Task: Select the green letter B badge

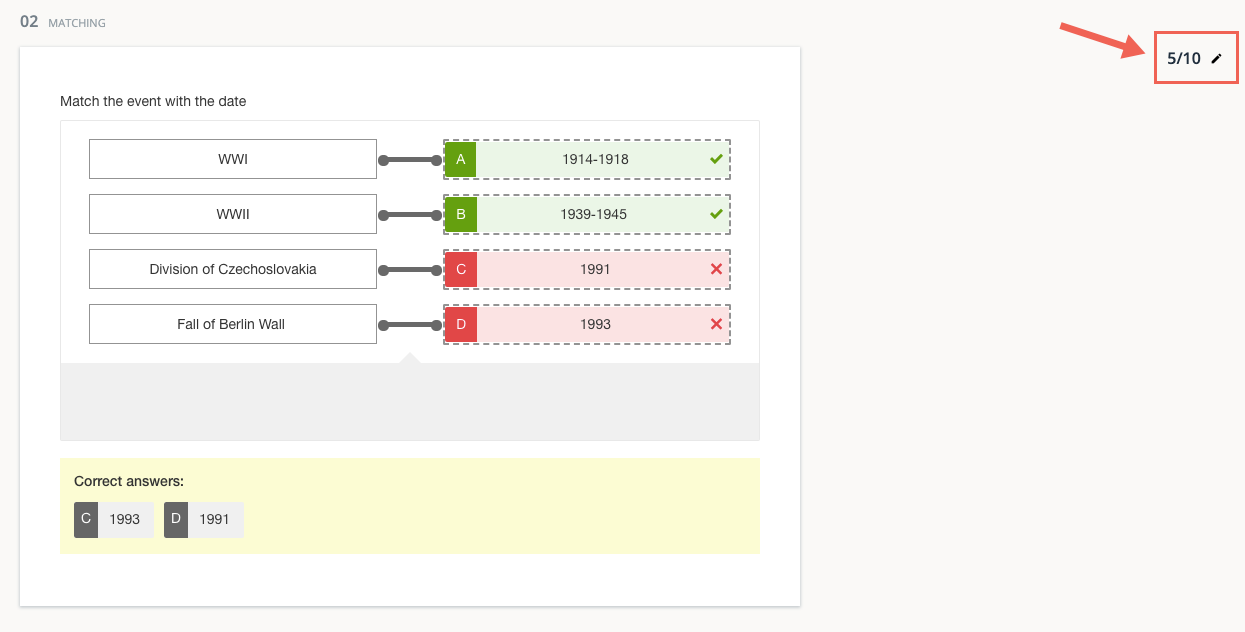Action: [460, 213]
